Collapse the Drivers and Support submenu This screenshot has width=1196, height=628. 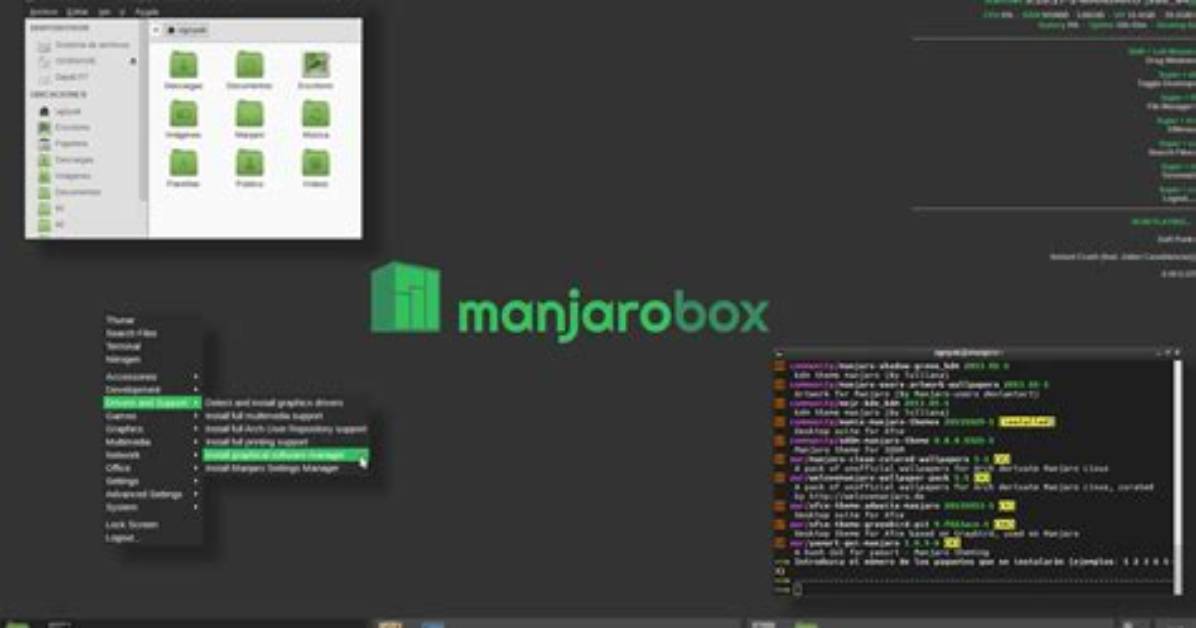click(152, 403)
